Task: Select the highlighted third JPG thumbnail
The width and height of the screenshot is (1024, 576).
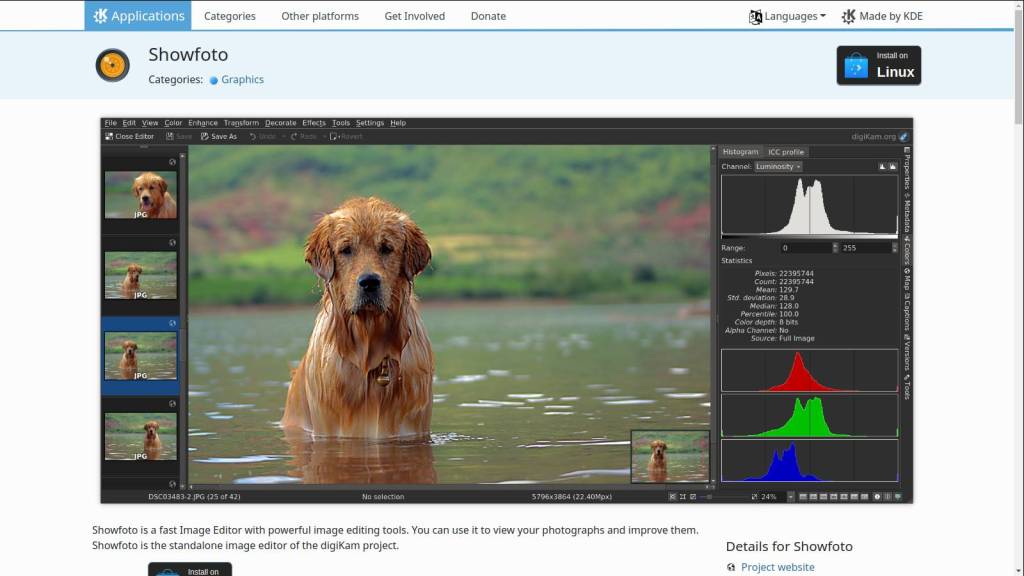Action: pyautogui.click(x=140, y=356)
